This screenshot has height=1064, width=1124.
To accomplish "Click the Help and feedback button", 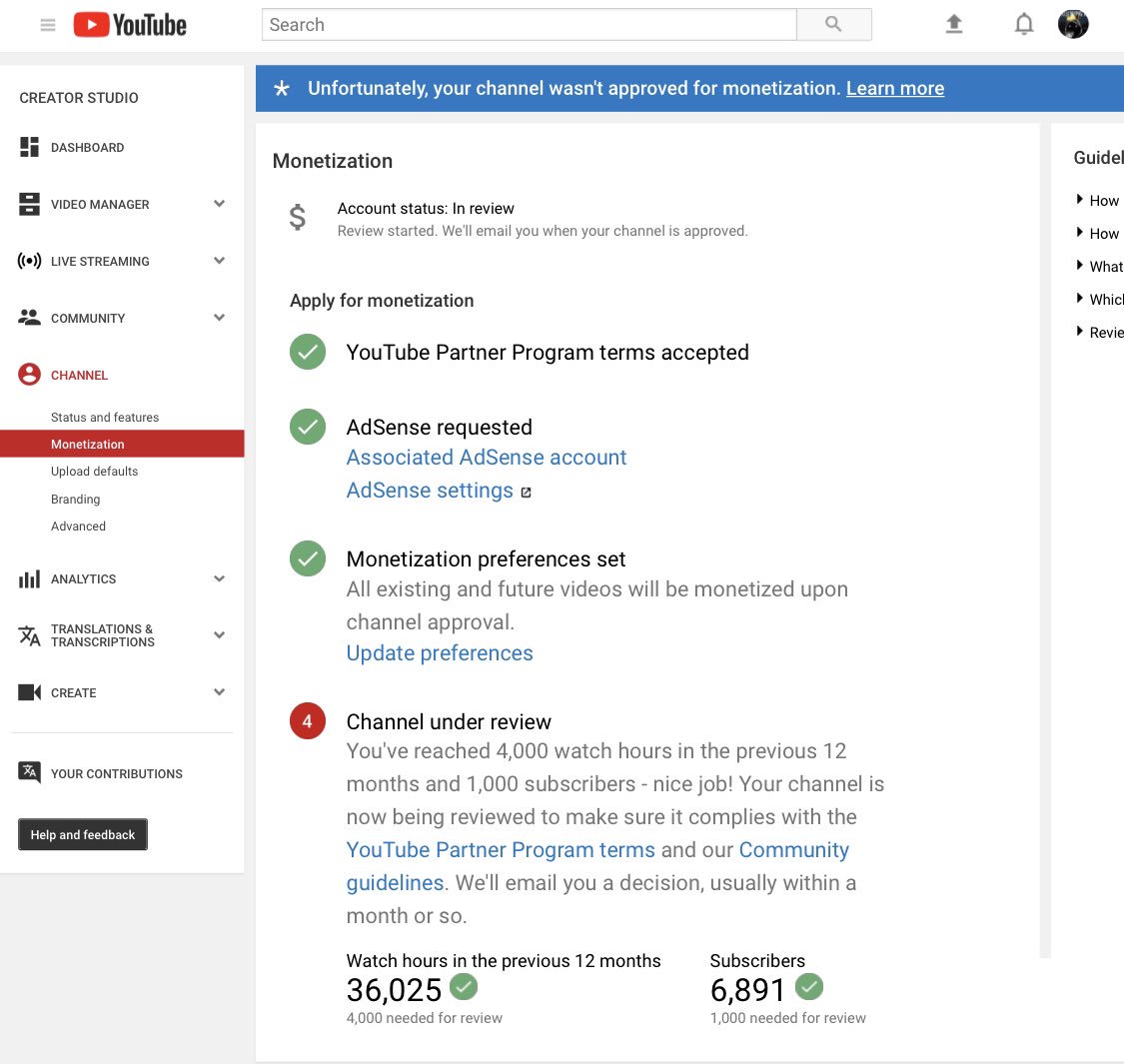I will [x=83, y=834].
